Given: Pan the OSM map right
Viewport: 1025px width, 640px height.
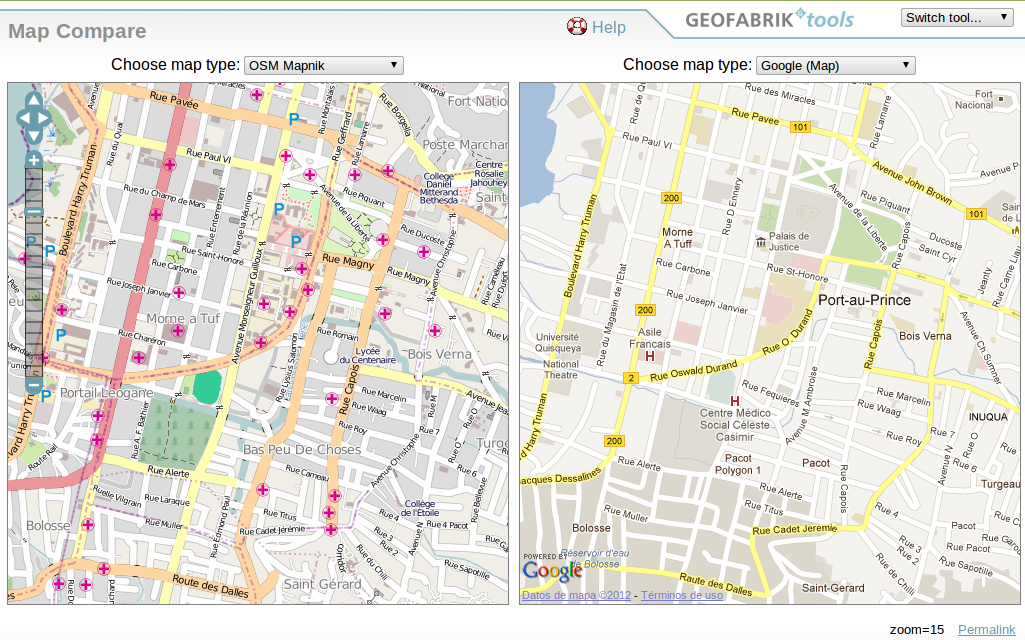Looking at the screenshot, I should [x=44, y=118].
